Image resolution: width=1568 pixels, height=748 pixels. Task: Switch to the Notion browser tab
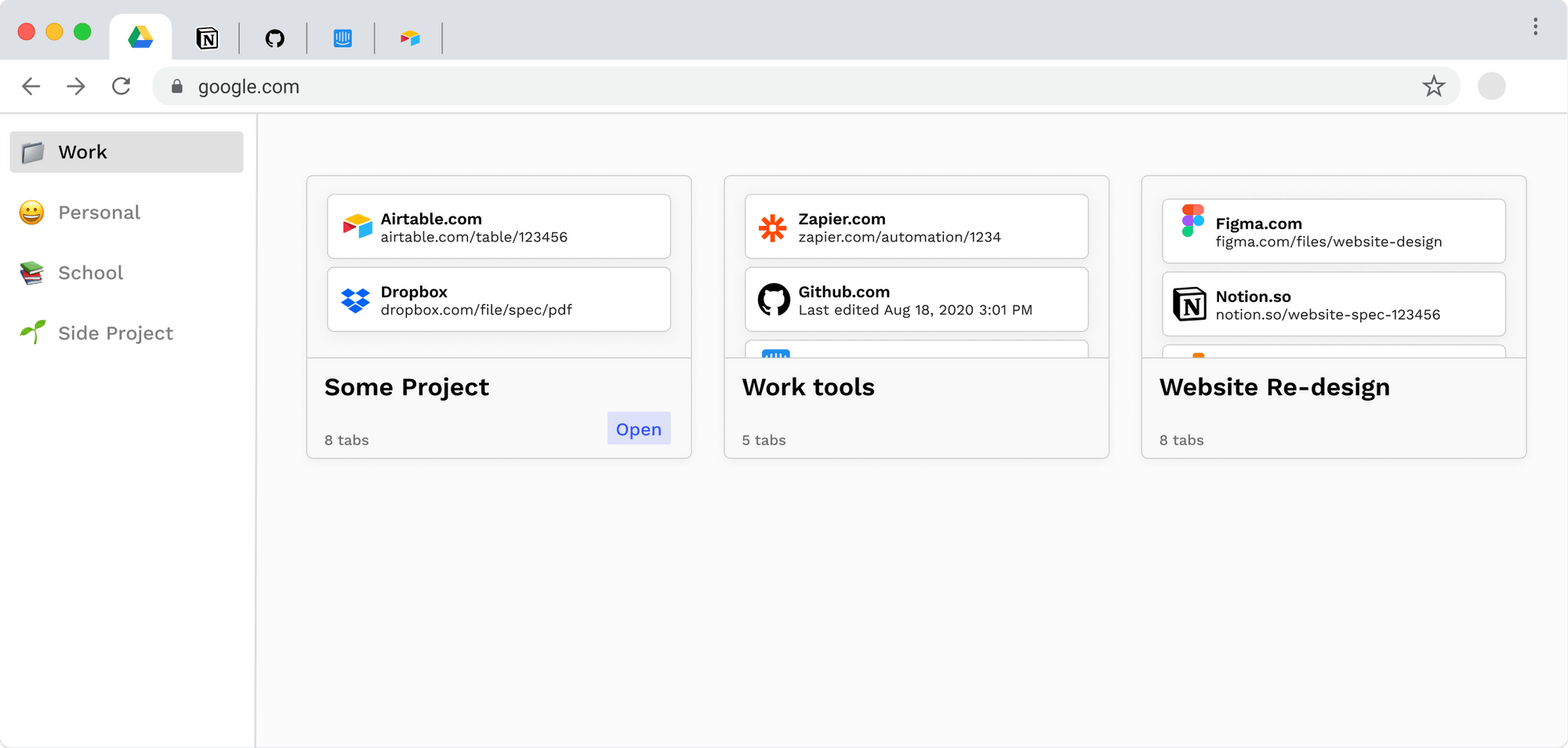click(206, 37)
